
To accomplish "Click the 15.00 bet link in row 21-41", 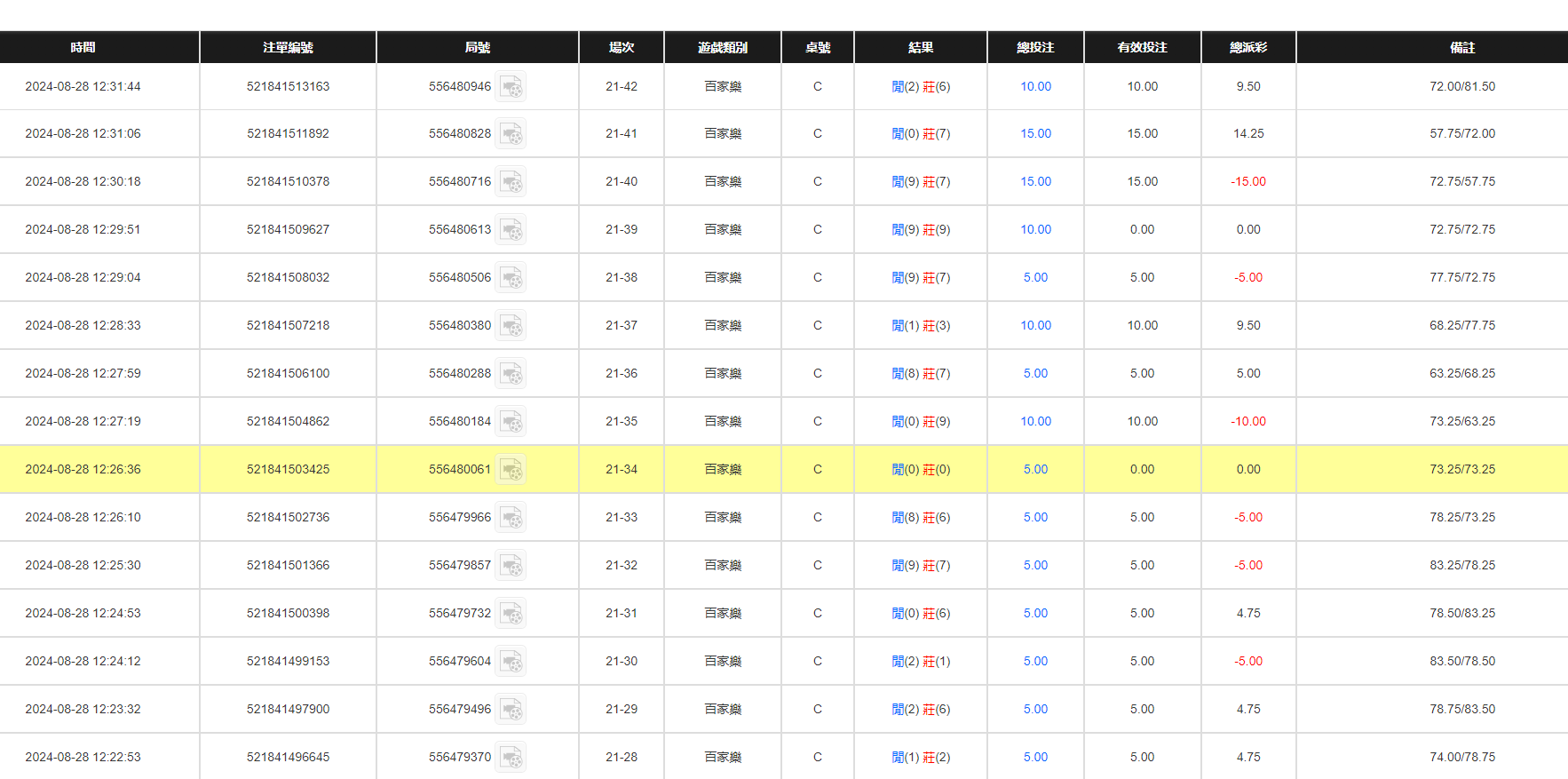I will tap(1035, 134).
